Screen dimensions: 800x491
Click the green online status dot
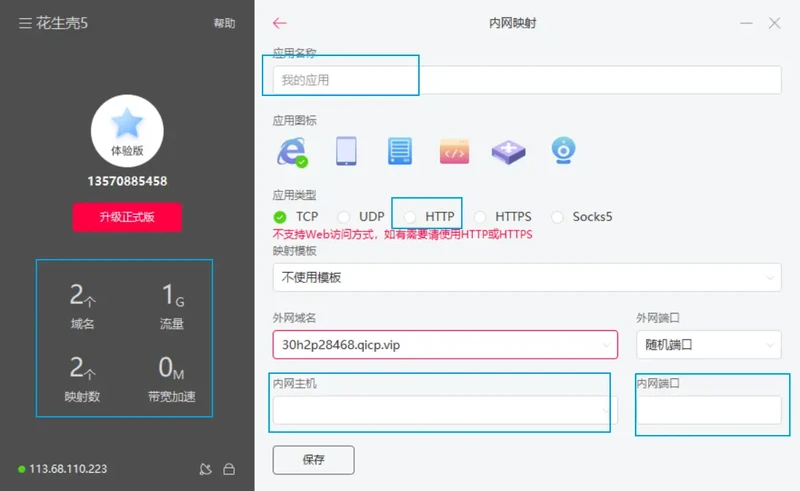(x=21, y=469)
